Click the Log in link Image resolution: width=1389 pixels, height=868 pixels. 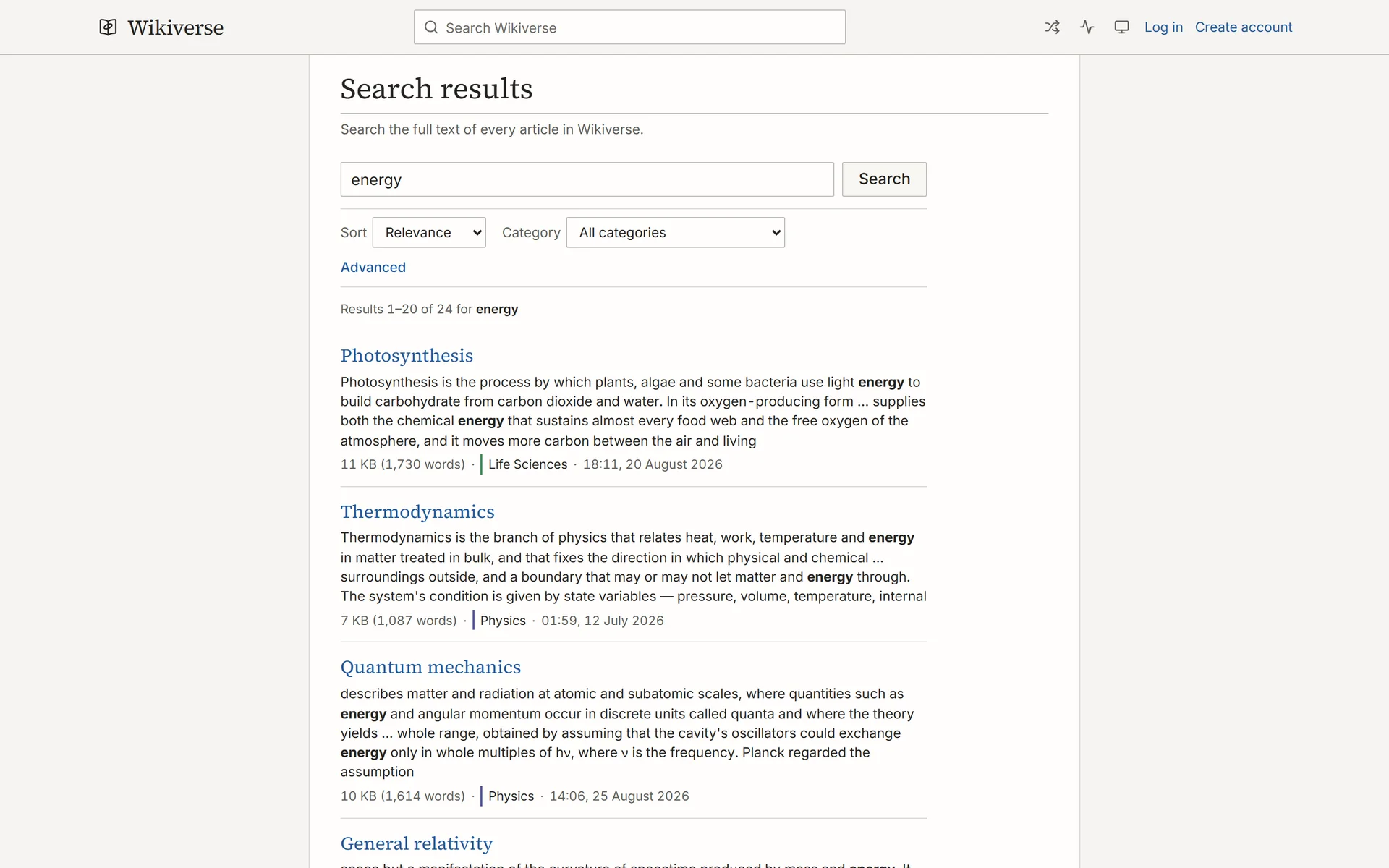click(1163, 27)
